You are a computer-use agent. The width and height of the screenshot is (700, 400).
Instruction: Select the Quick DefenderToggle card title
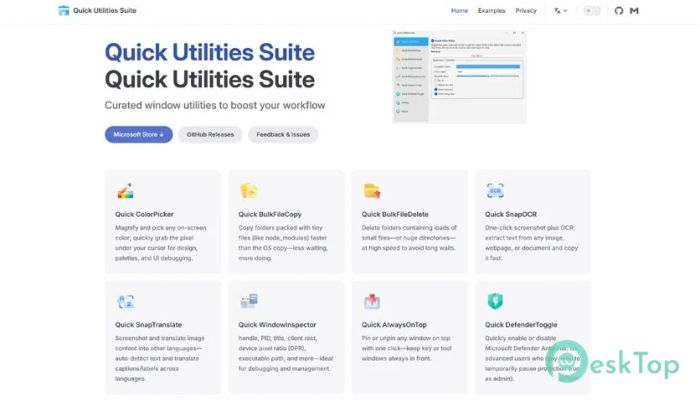tap(521, 325)
